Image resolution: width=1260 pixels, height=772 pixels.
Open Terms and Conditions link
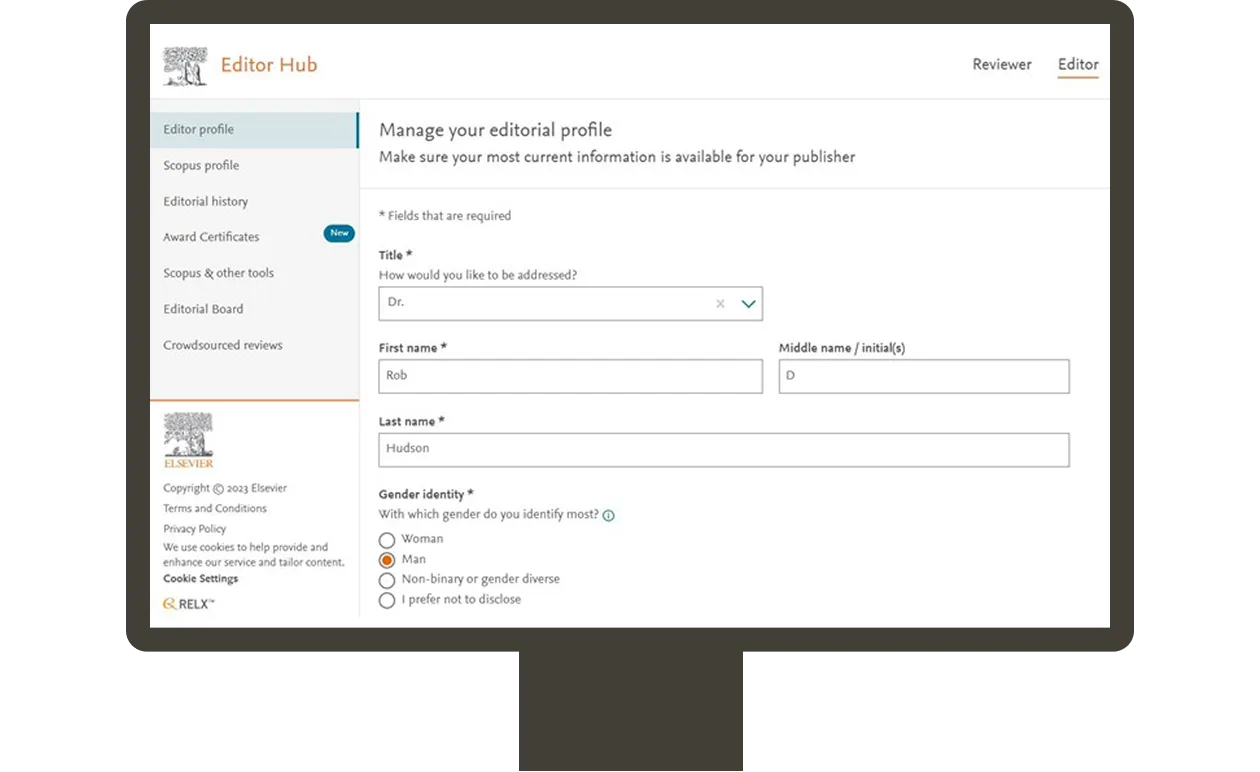click(x=215, y=508)
